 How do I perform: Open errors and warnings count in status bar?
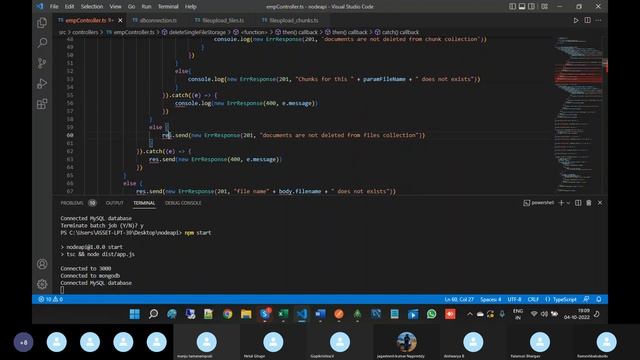pos(51,299)
